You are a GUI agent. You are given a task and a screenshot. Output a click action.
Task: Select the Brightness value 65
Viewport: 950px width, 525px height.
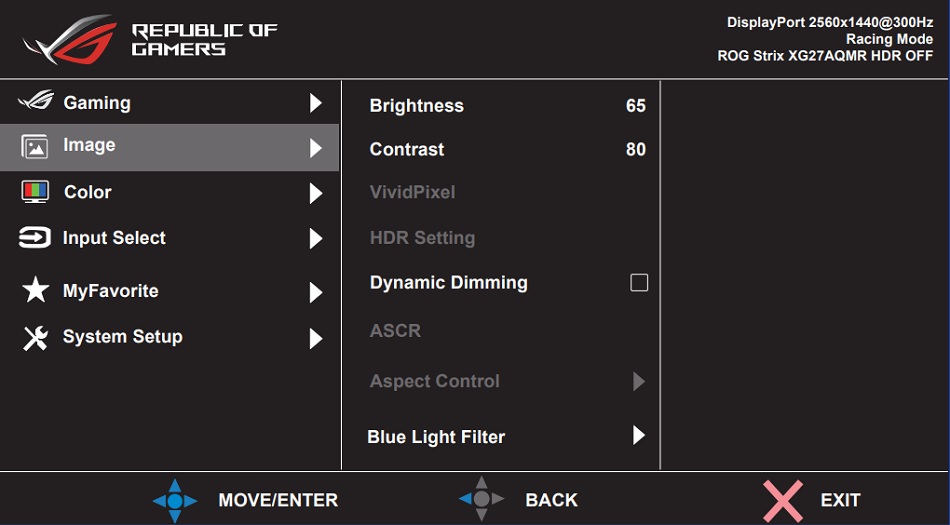635,106
